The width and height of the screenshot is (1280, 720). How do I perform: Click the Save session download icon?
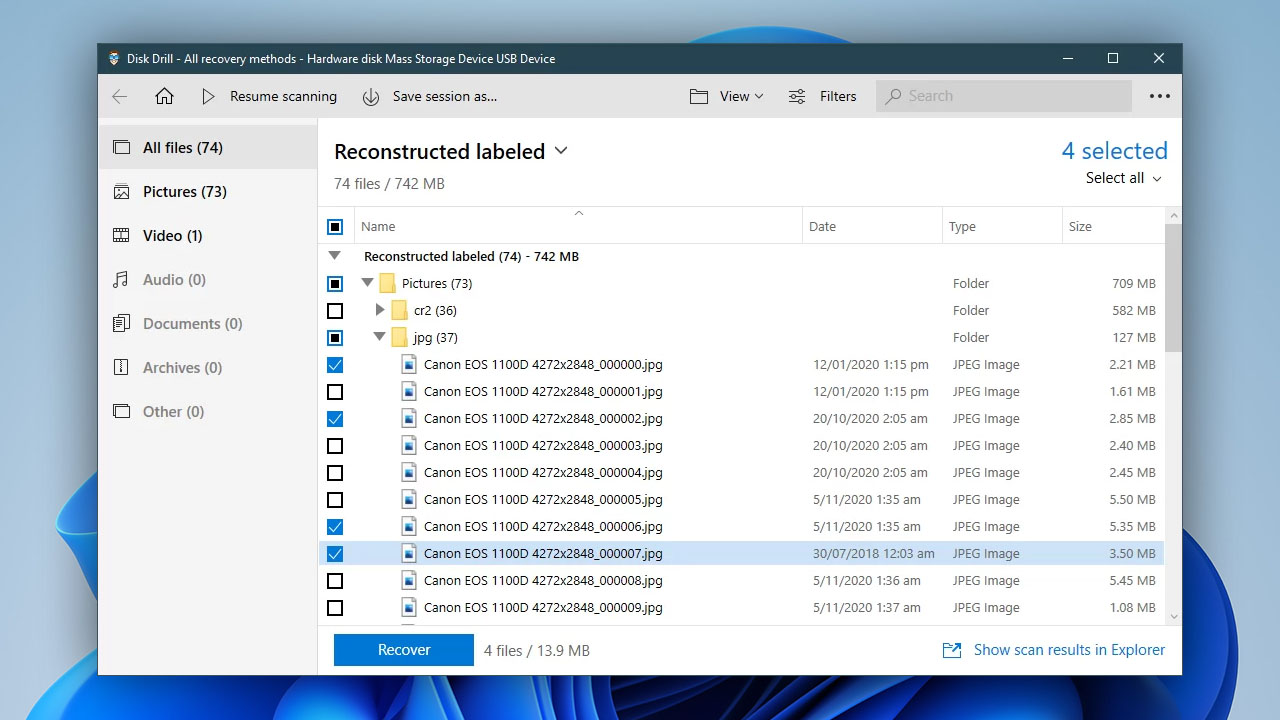click(x=371, y=97)
